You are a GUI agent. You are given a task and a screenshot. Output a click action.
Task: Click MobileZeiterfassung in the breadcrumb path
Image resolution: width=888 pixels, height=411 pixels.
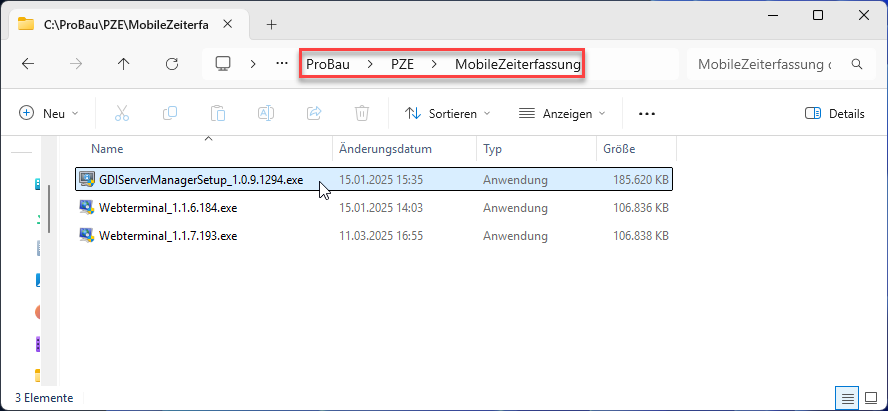pos(518,65)
